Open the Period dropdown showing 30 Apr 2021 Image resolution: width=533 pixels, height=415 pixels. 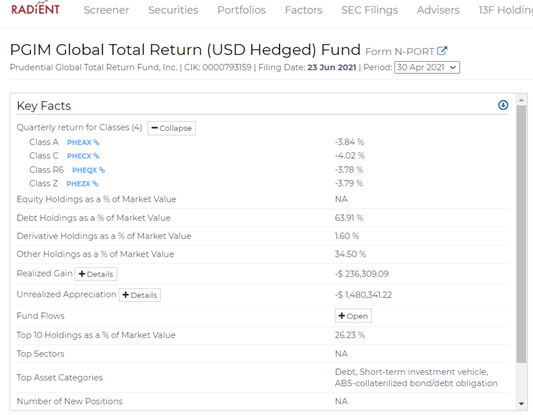pyautogui.click(x=427, y=67)
